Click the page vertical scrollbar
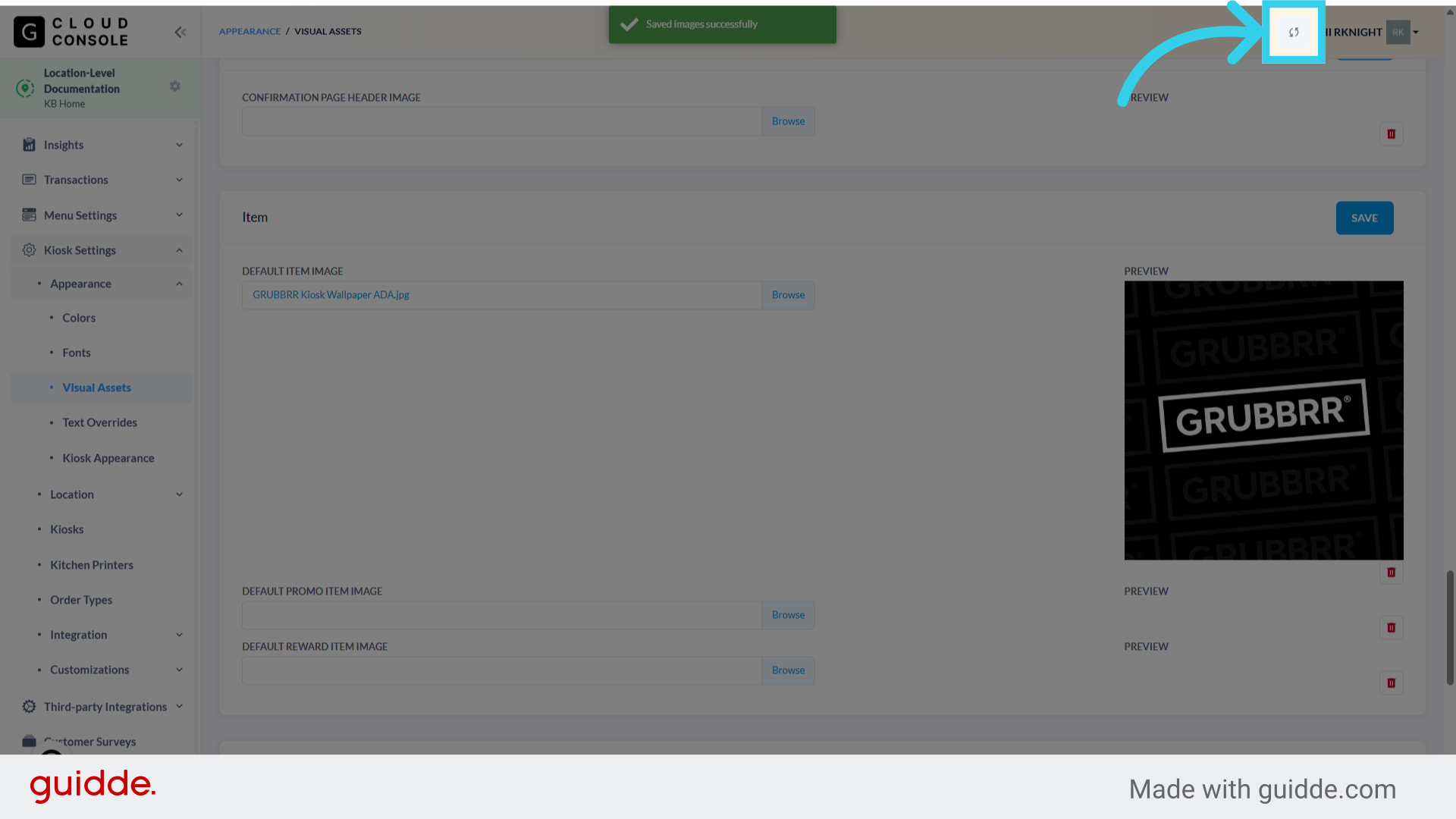Viewport: 1456px width, 819px height. (1450, 628)
